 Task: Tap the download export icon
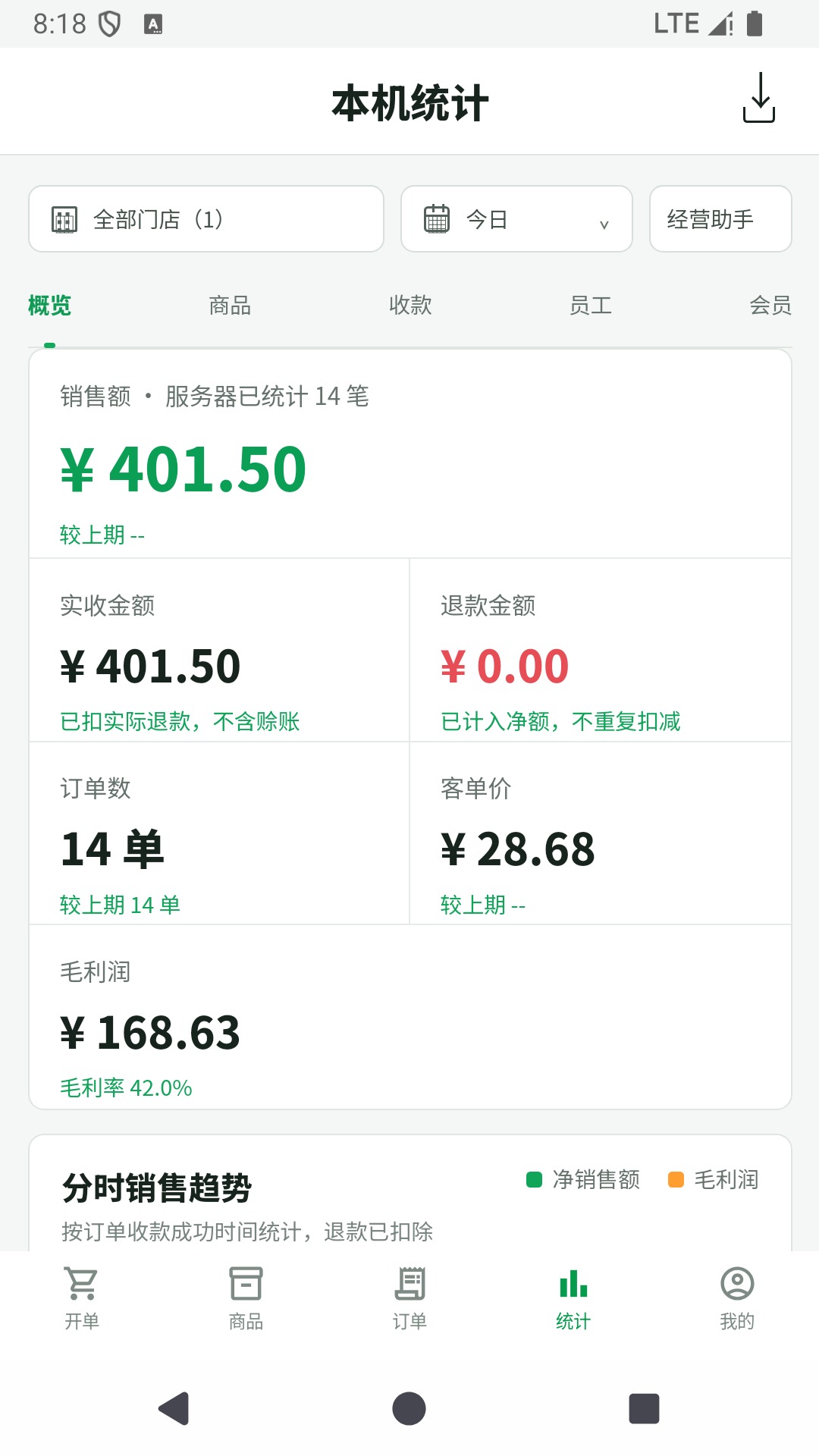[x=758, y=98]
